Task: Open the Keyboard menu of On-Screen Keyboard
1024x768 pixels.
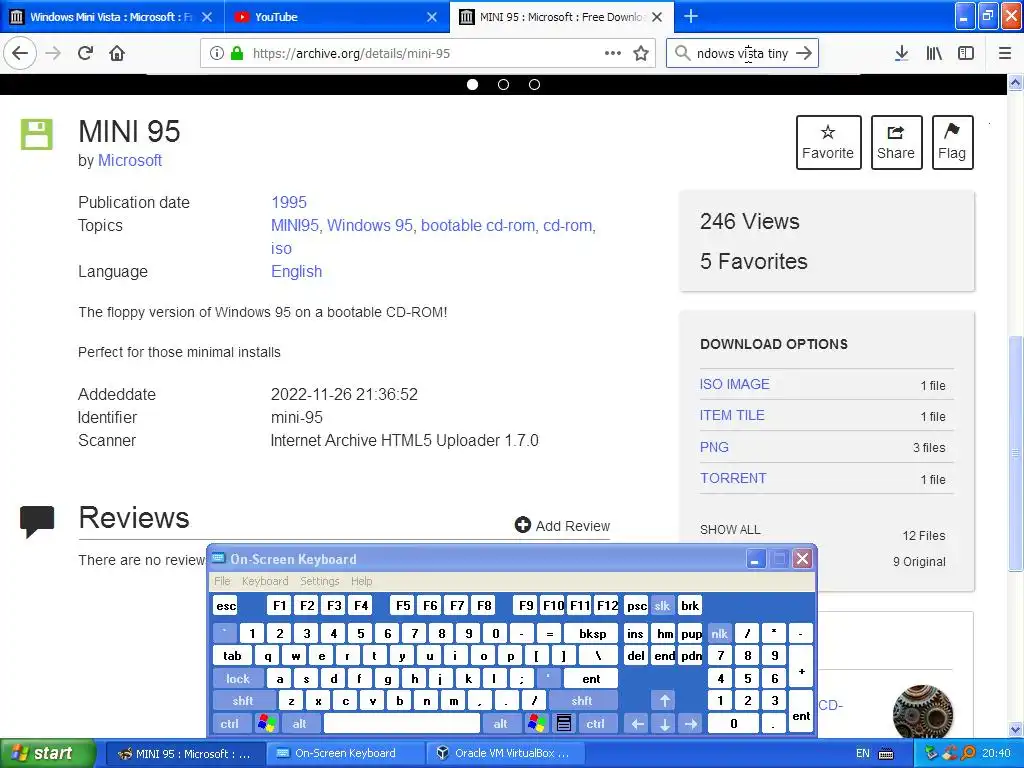Action: [x=264, y=581]
